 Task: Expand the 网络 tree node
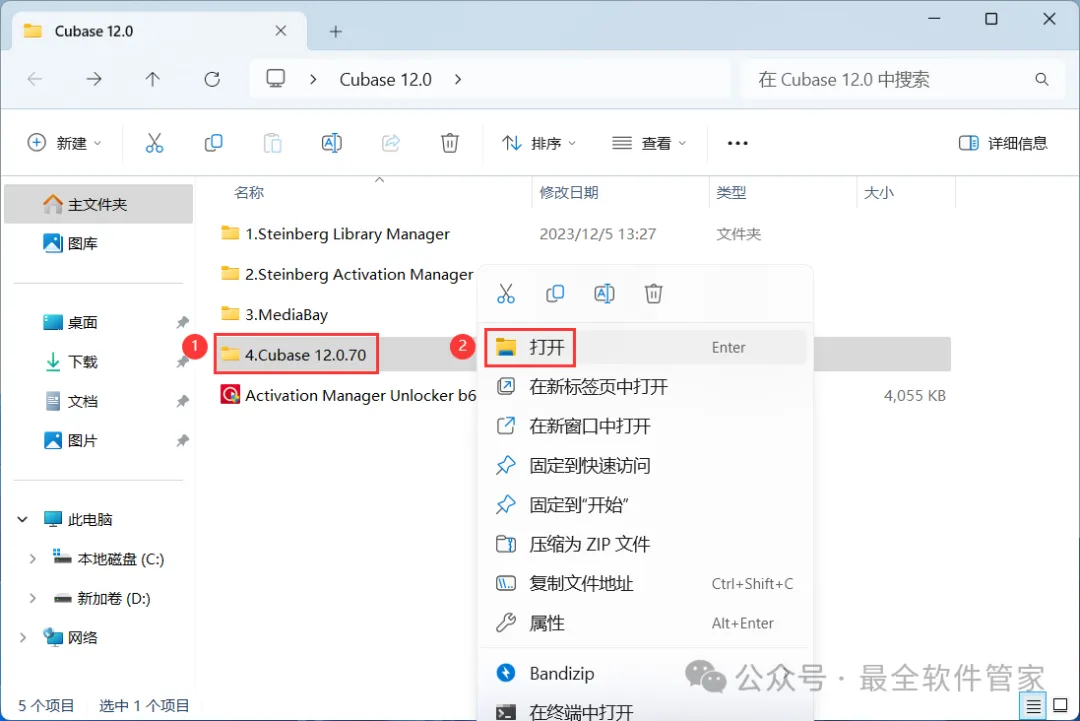(x=23, y=638)
